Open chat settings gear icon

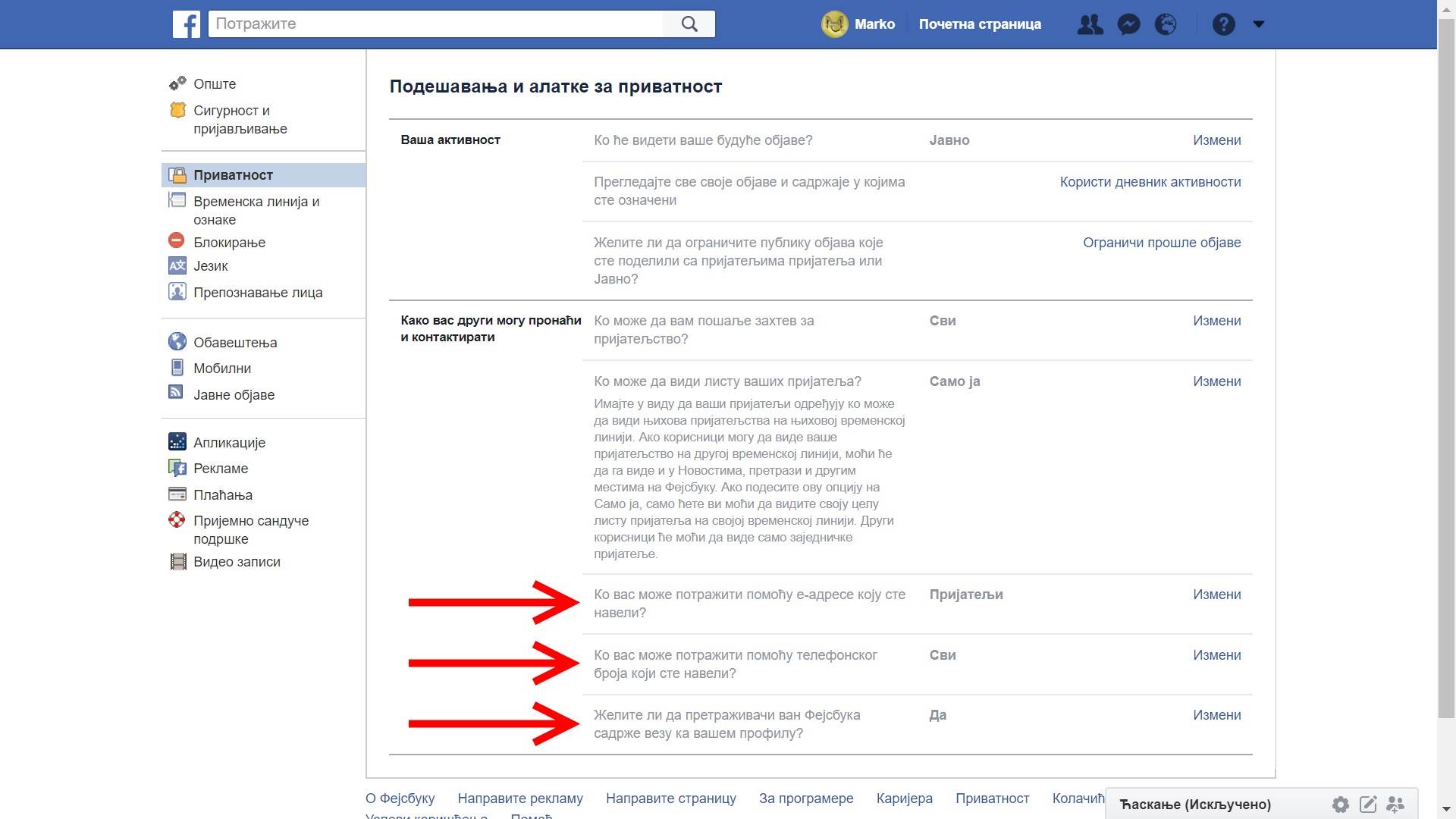tap(1341, 805)
